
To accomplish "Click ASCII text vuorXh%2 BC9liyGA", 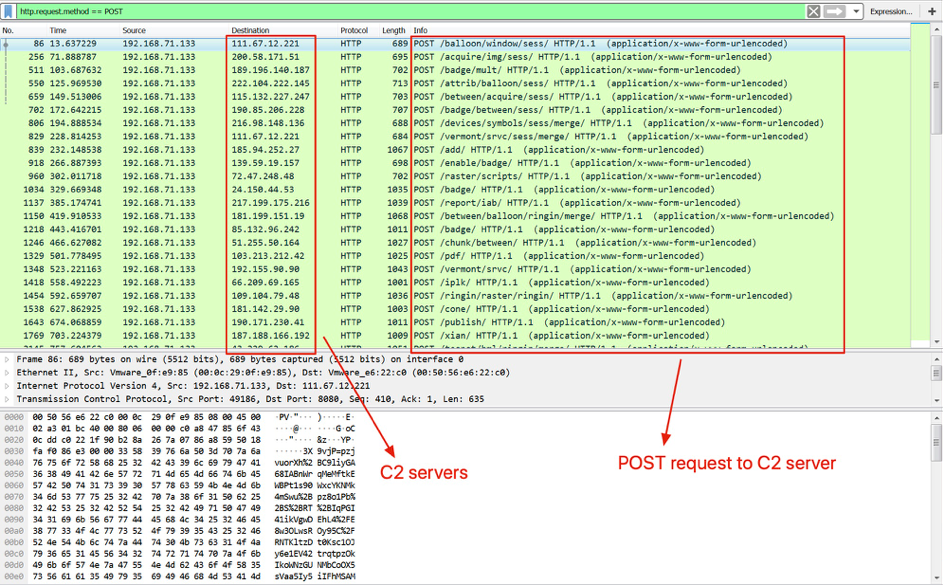I will pyautogui.click(x=315, y=462).
